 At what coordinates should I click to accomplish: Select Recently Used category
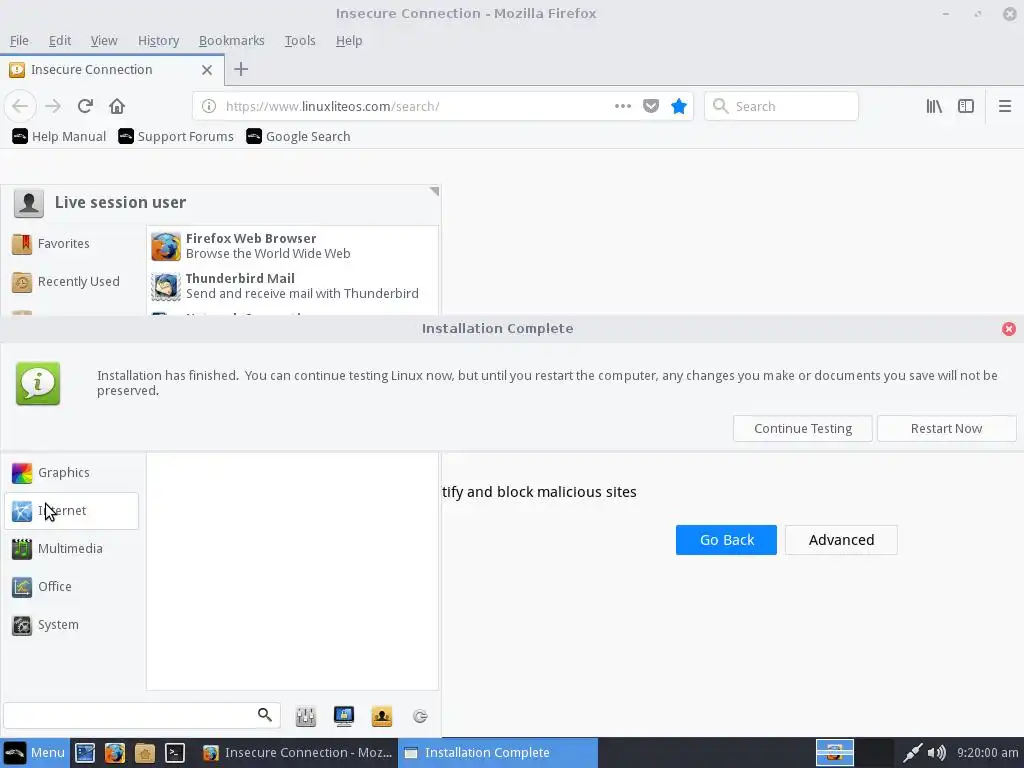73,281
